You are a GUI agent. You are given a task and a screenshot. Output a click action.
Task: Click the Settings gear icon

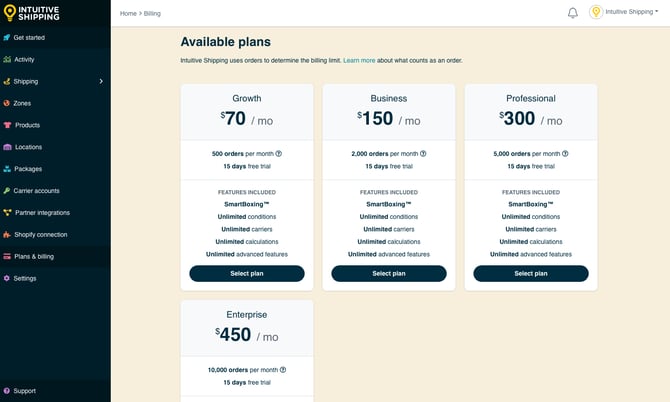[x=7, y=278]
